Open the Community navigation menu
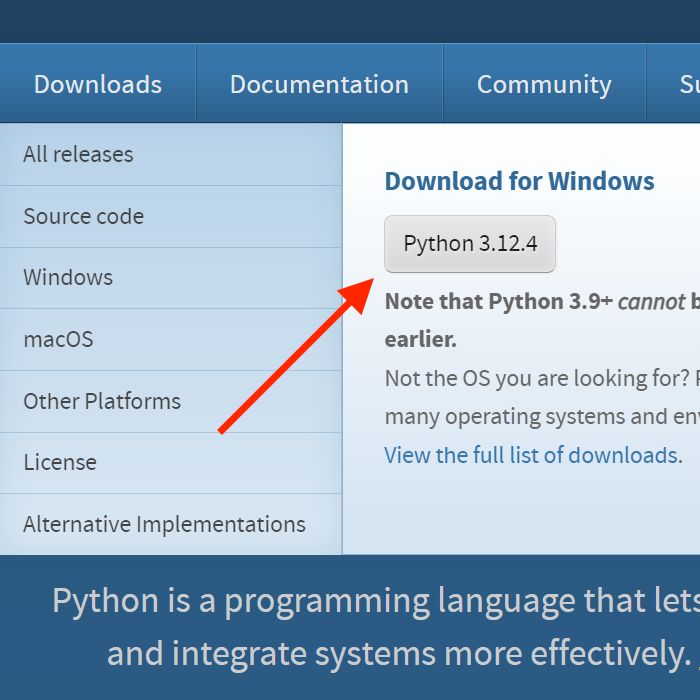The width and height of the screenshot is (700, 700). (544, 84)
